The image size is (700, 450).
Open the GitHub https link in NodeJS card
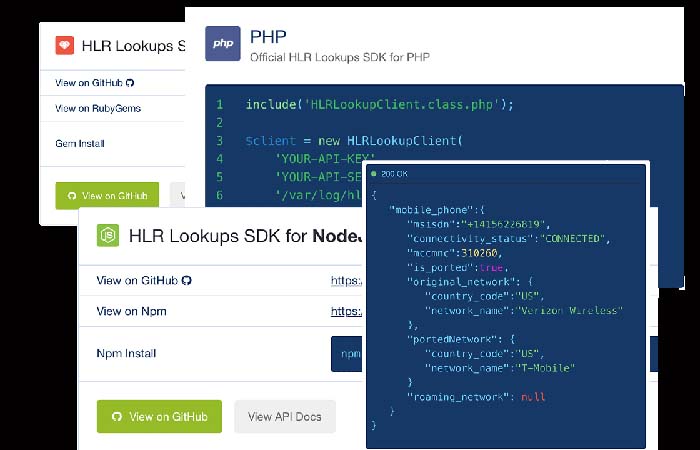(x=347, y=280)
